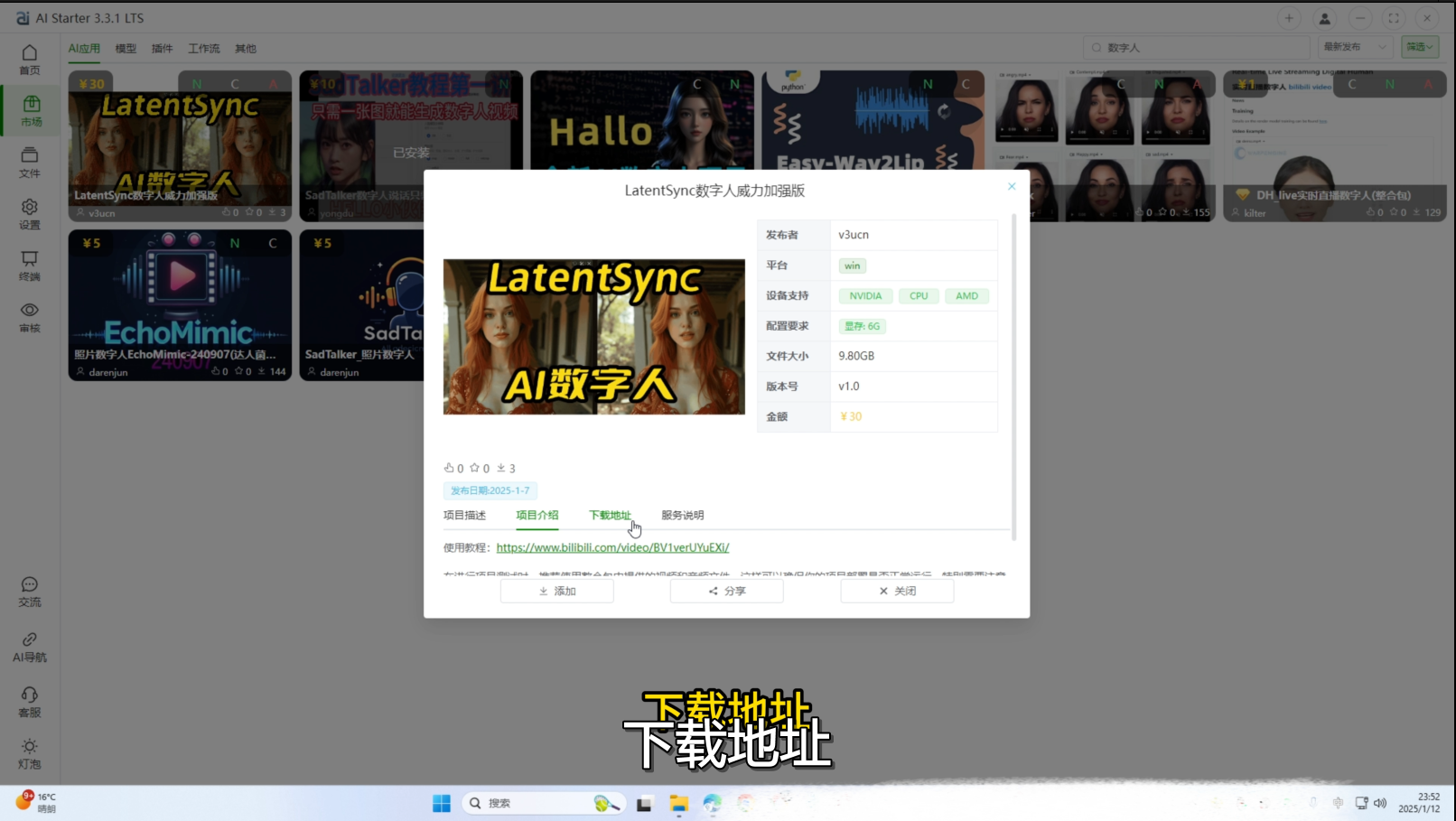Open the Edge browser taskbar icon
Image resolution: width=1456 pixels, height=821 pixels.
click(x=712, y=803)
